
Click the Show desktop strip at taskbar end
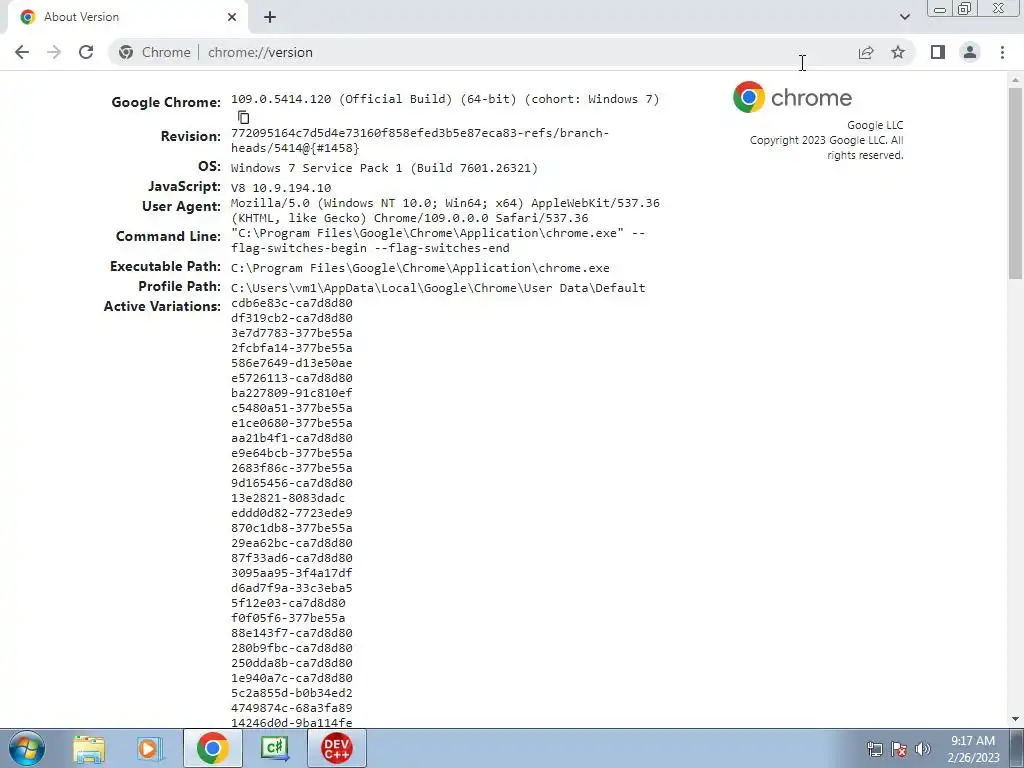pyautogui.click(x=1017, y=748)
